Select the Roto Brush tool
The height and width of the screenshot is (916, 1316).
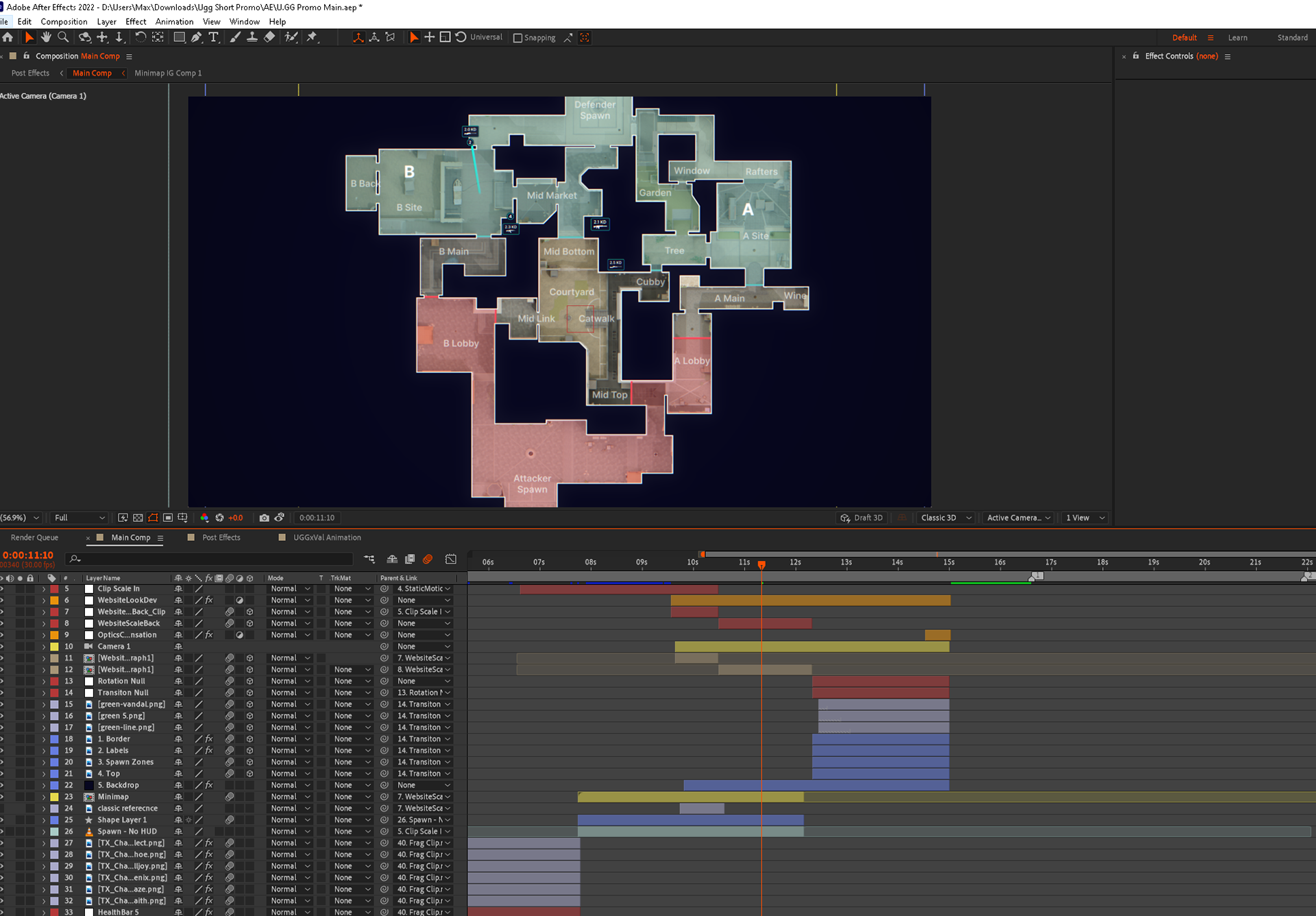291,38
